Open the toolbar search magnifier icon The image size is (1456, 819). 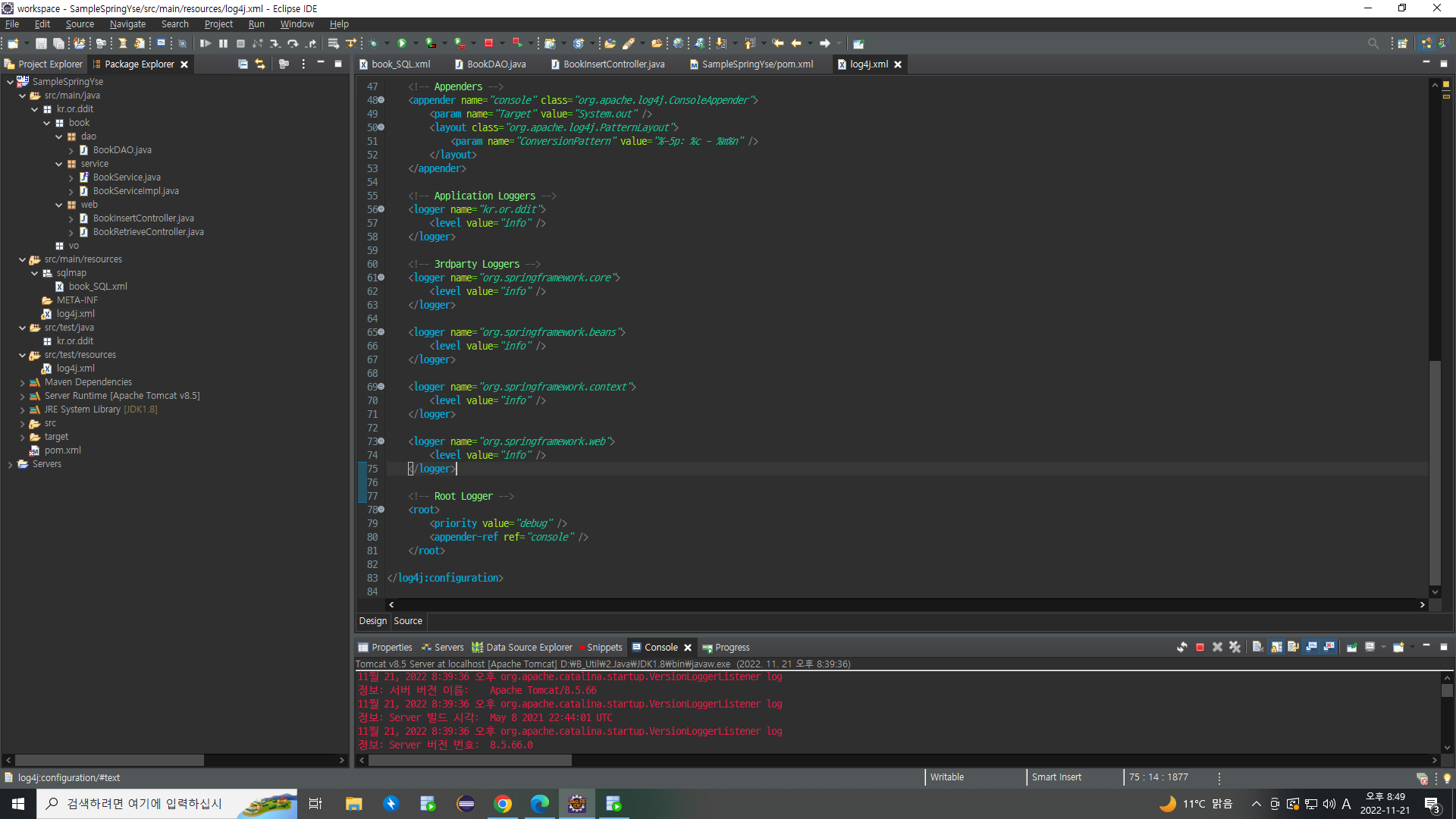pyautogui.click(x=1373, y=43)
